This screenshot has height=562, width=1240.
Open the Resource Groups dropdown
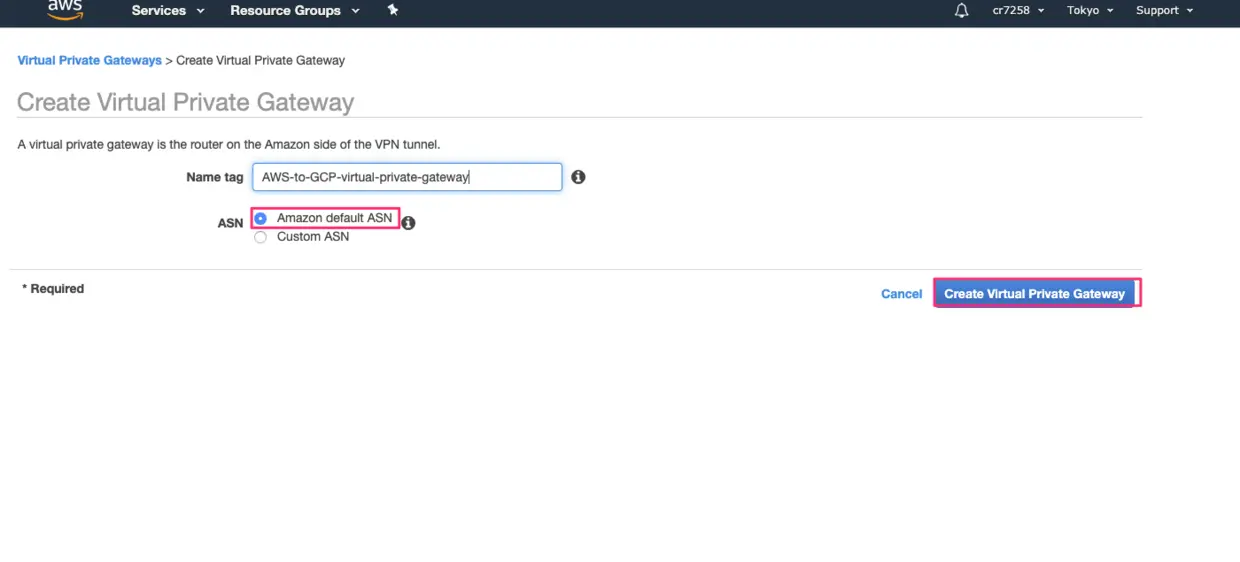295,10
